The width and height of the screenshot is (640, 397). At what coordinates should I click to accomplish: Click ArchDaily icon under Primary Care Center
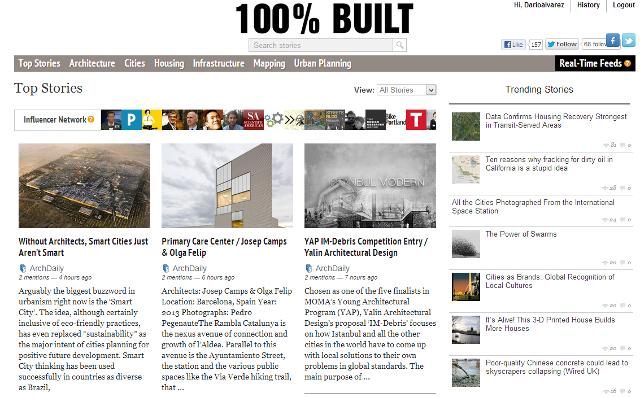point(166,268)
